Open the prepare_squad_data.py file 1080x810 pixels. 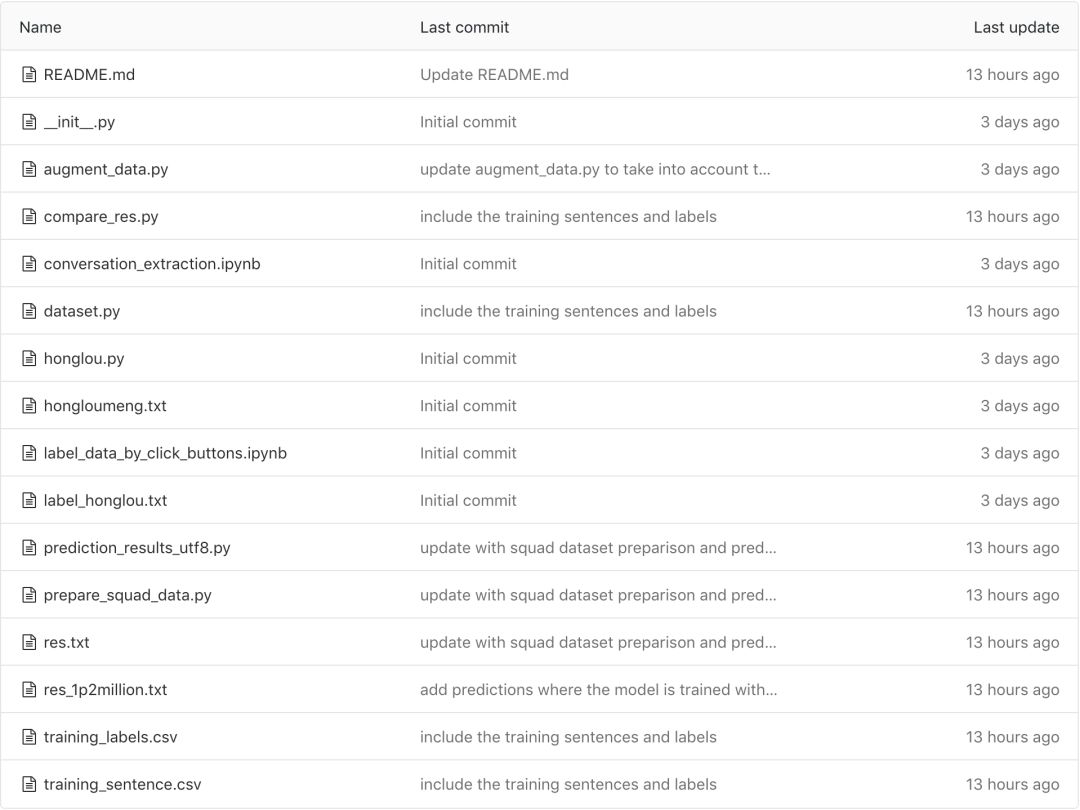(128, 595)
